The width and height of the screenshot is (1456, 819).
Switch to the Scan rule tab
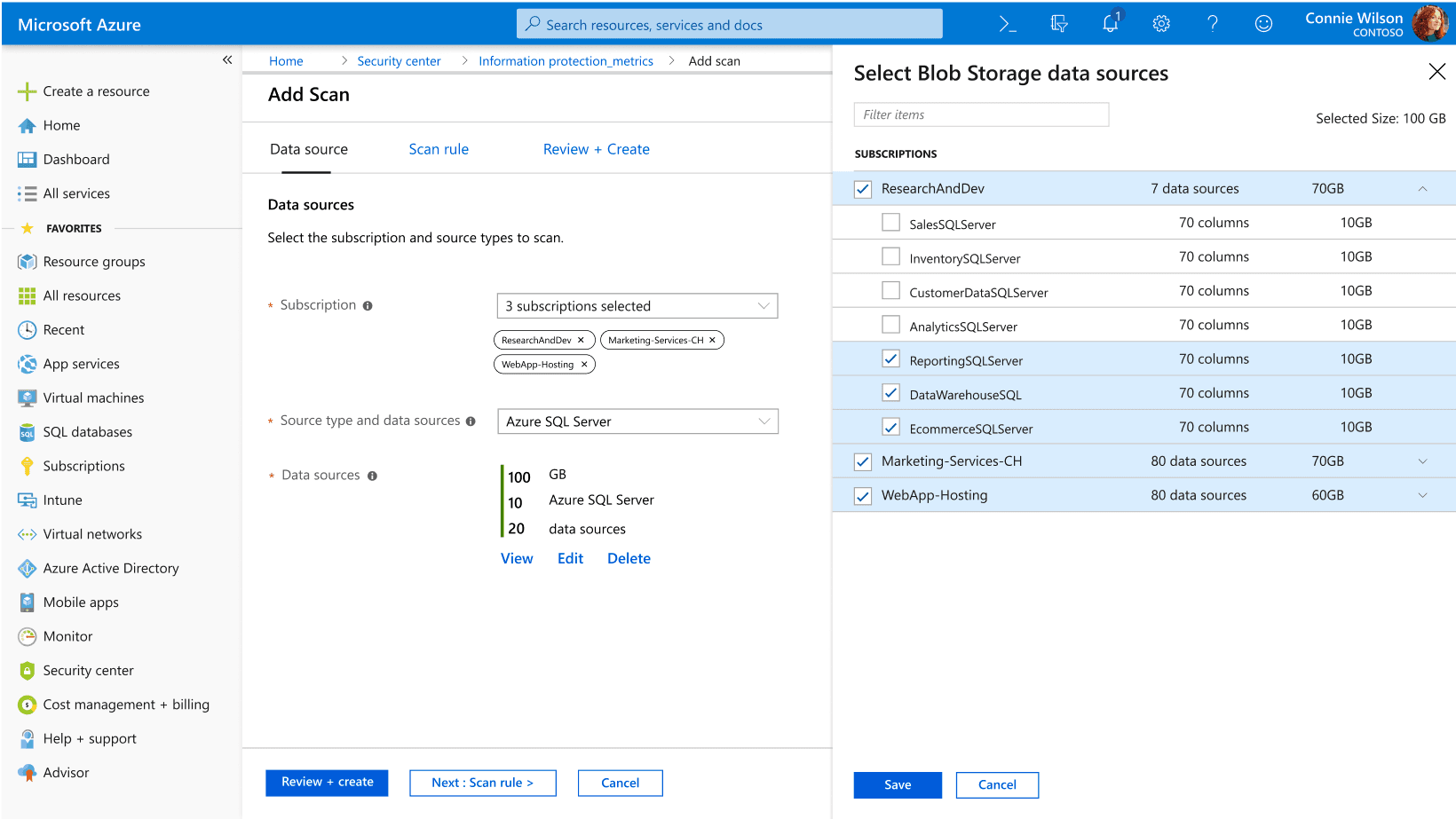coord(439,149)
